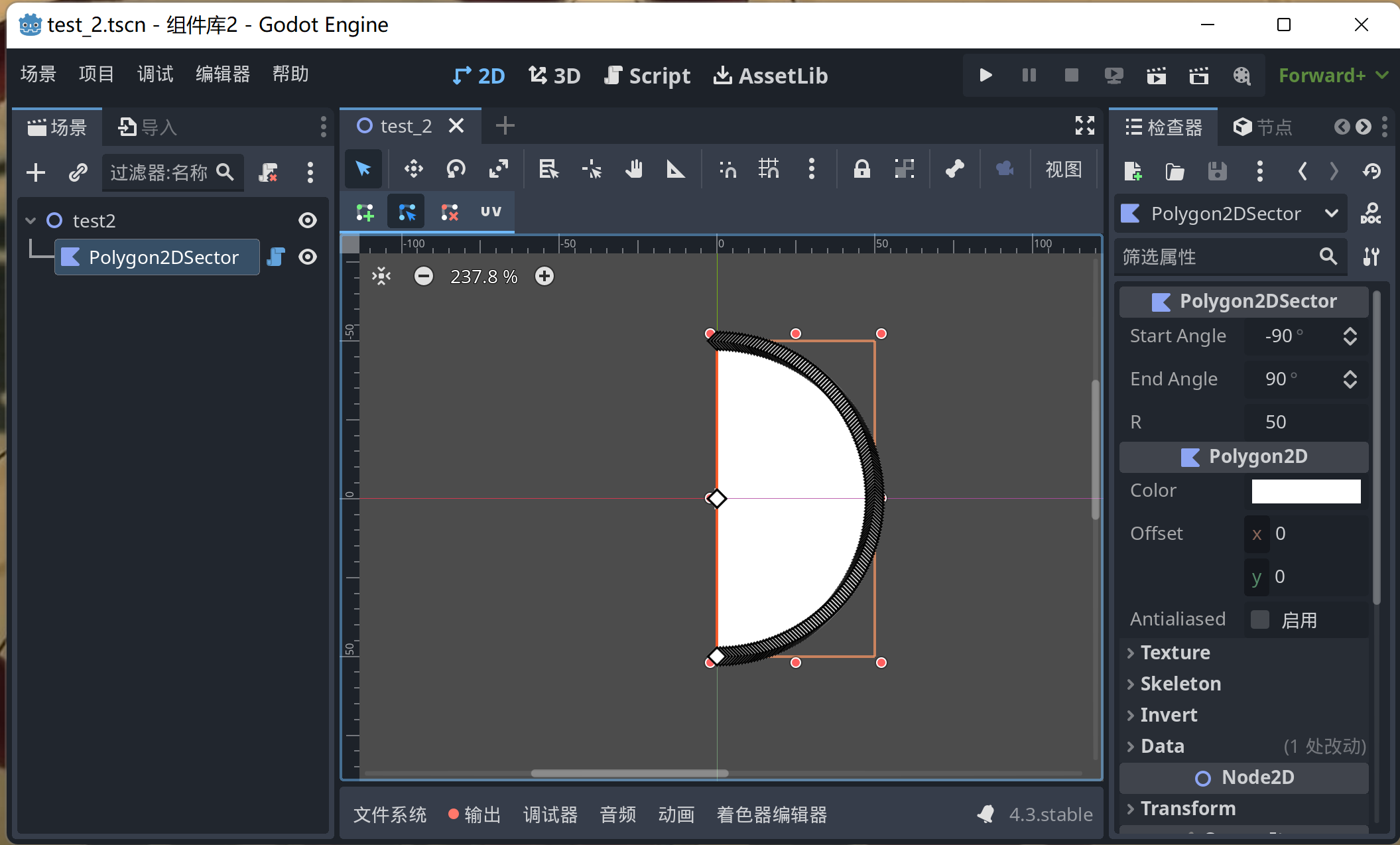1400x845 pixels.
Task: Activate the Scale Mode tool
Action: pos(498,169)
